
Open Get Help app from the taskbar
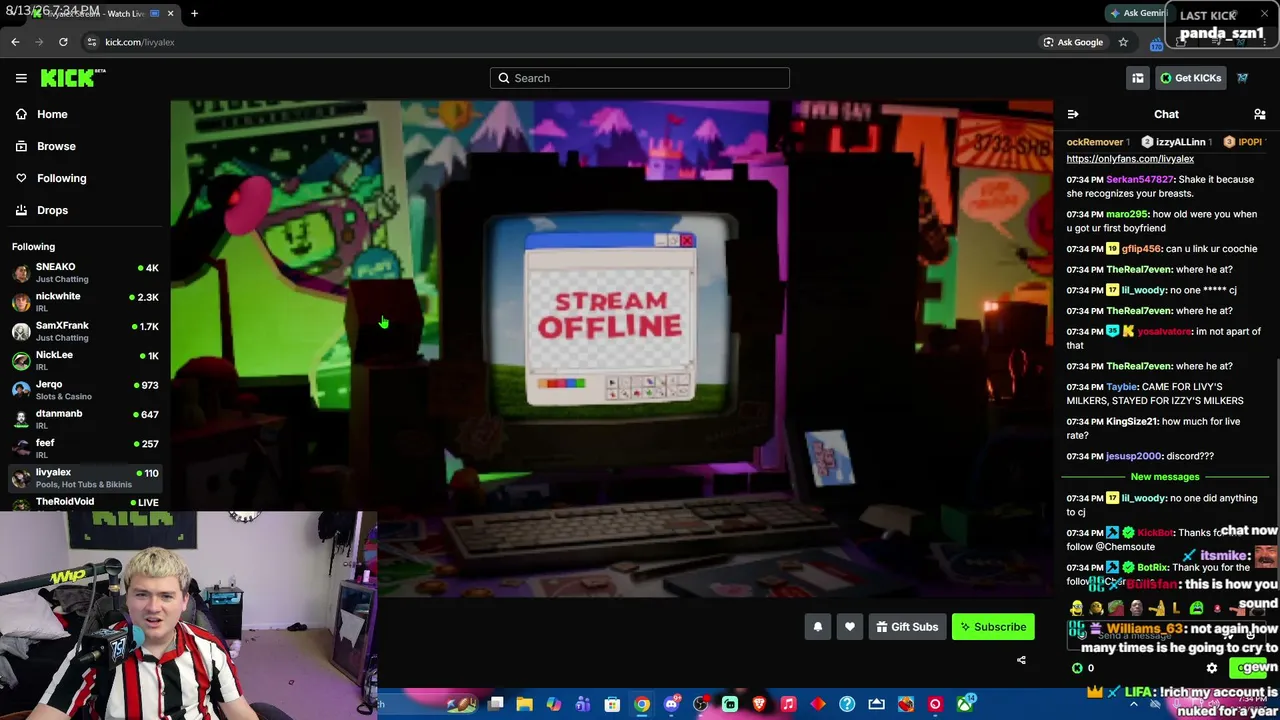(847, 704)
